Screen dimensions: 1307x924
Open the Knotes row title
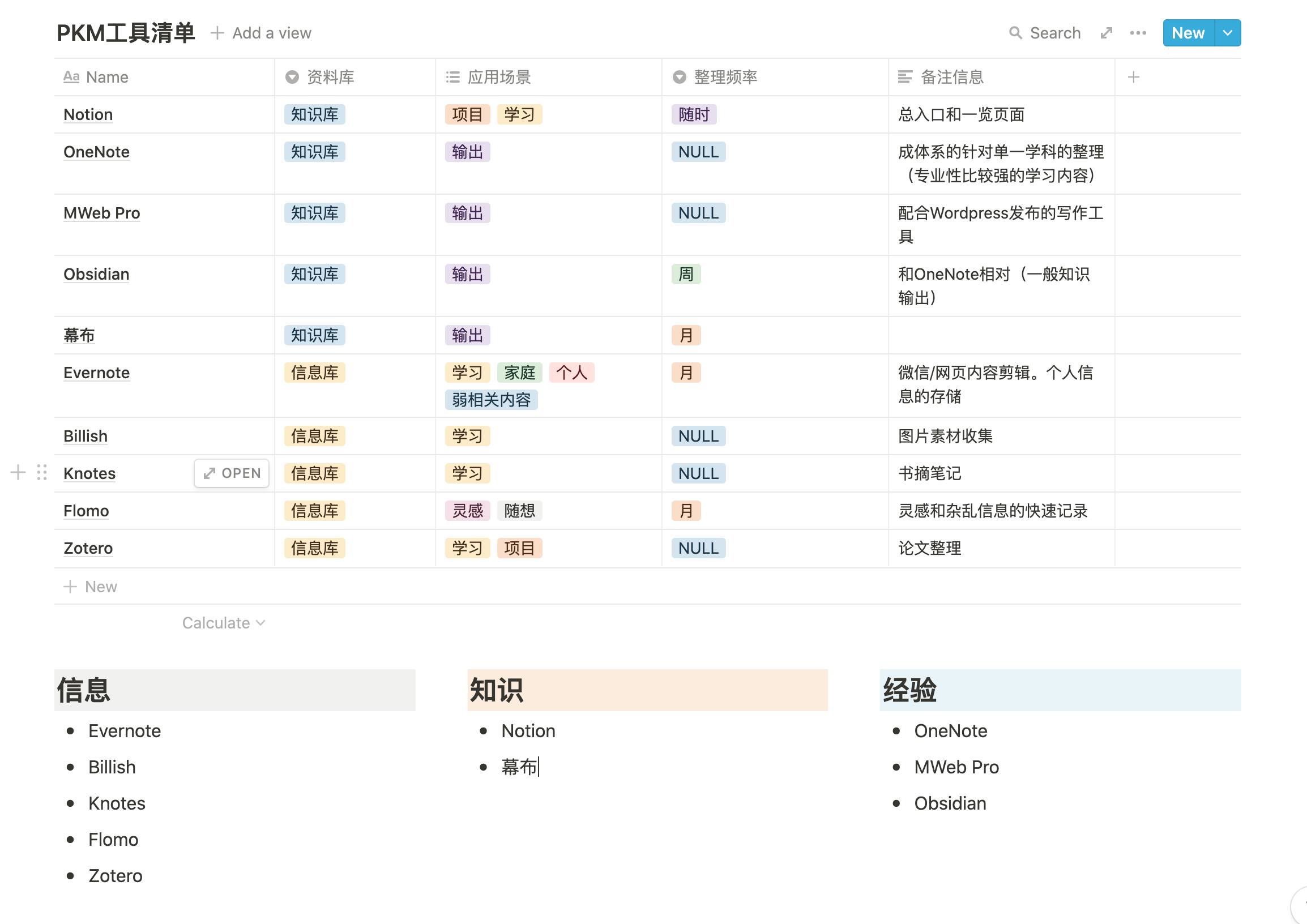tap(89, 473)
